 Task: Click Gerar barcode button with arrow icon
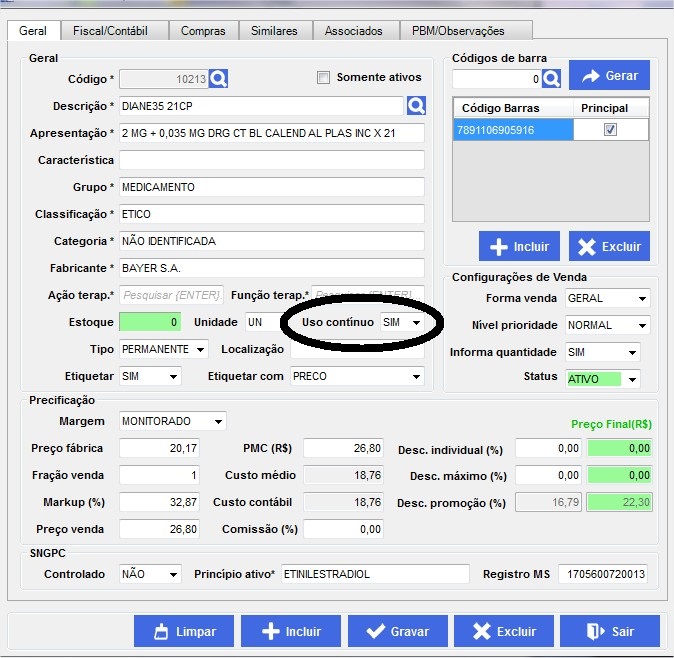coord(609,76)
